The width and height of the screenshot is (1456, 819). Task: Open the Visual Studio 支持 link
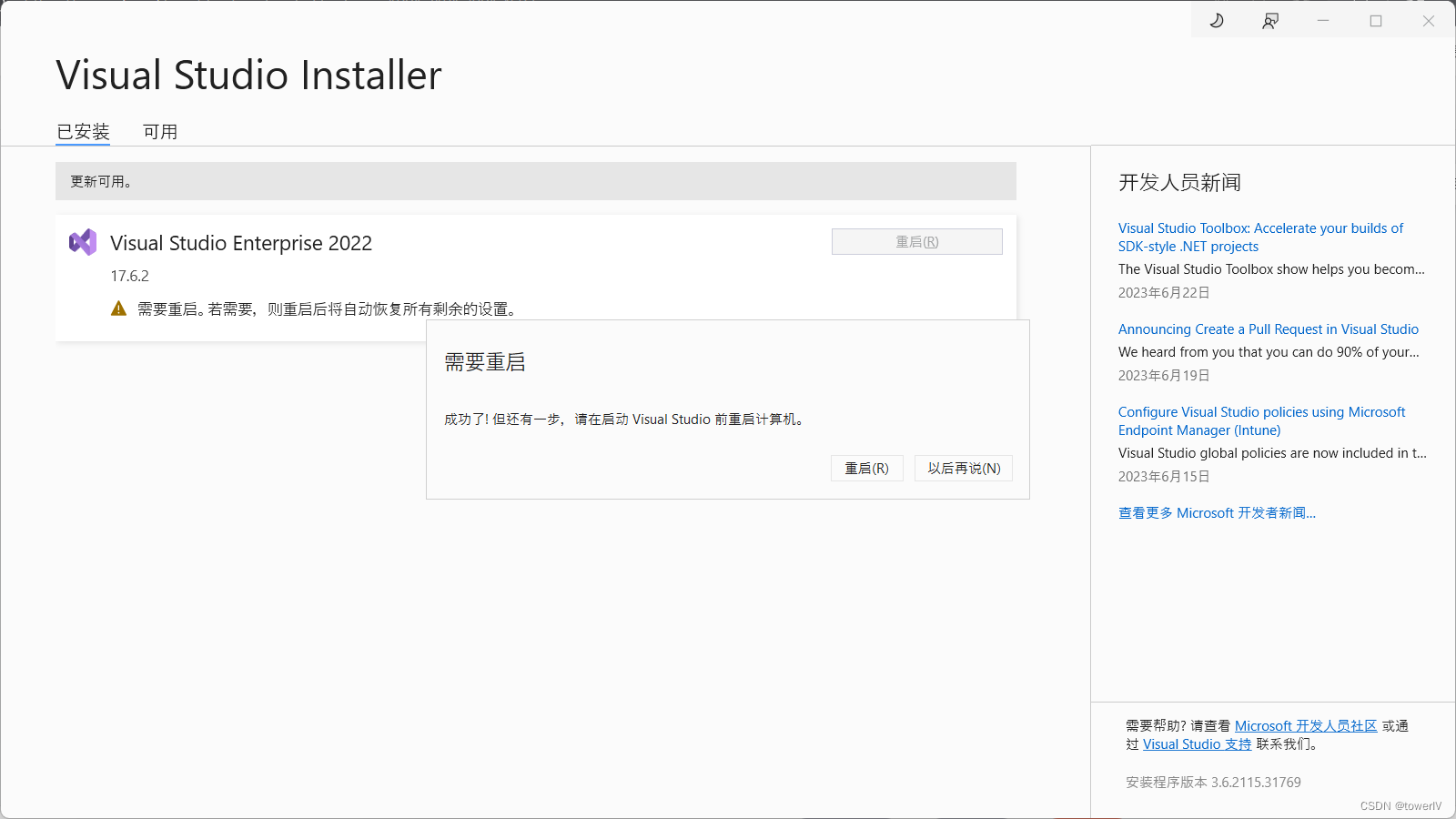pos(1197,744)
